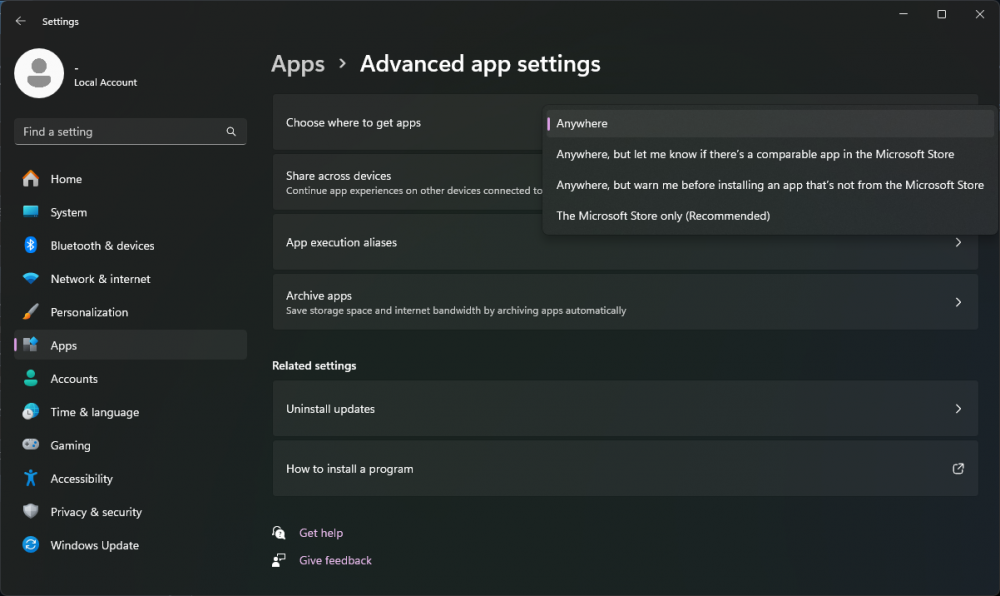Click the Get help link
This screenshot has width=1000, height=596.
pos(321,533)
